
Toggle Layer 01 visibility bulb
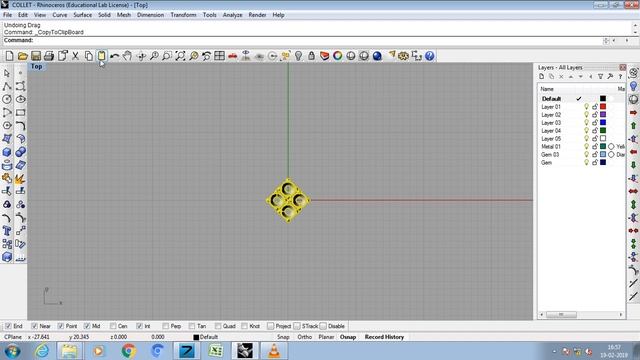click(586, 107)
